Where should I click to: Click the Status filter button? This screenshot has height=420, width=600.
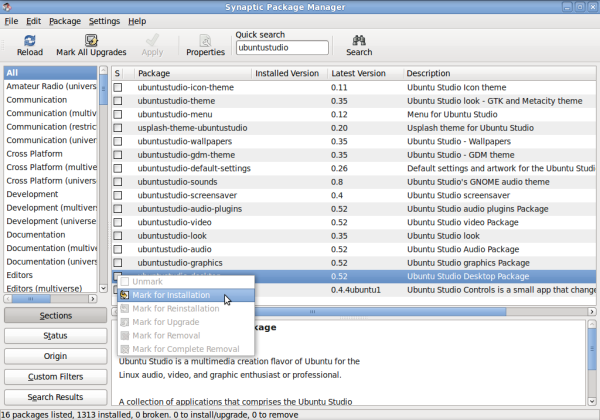pos(55,336)
